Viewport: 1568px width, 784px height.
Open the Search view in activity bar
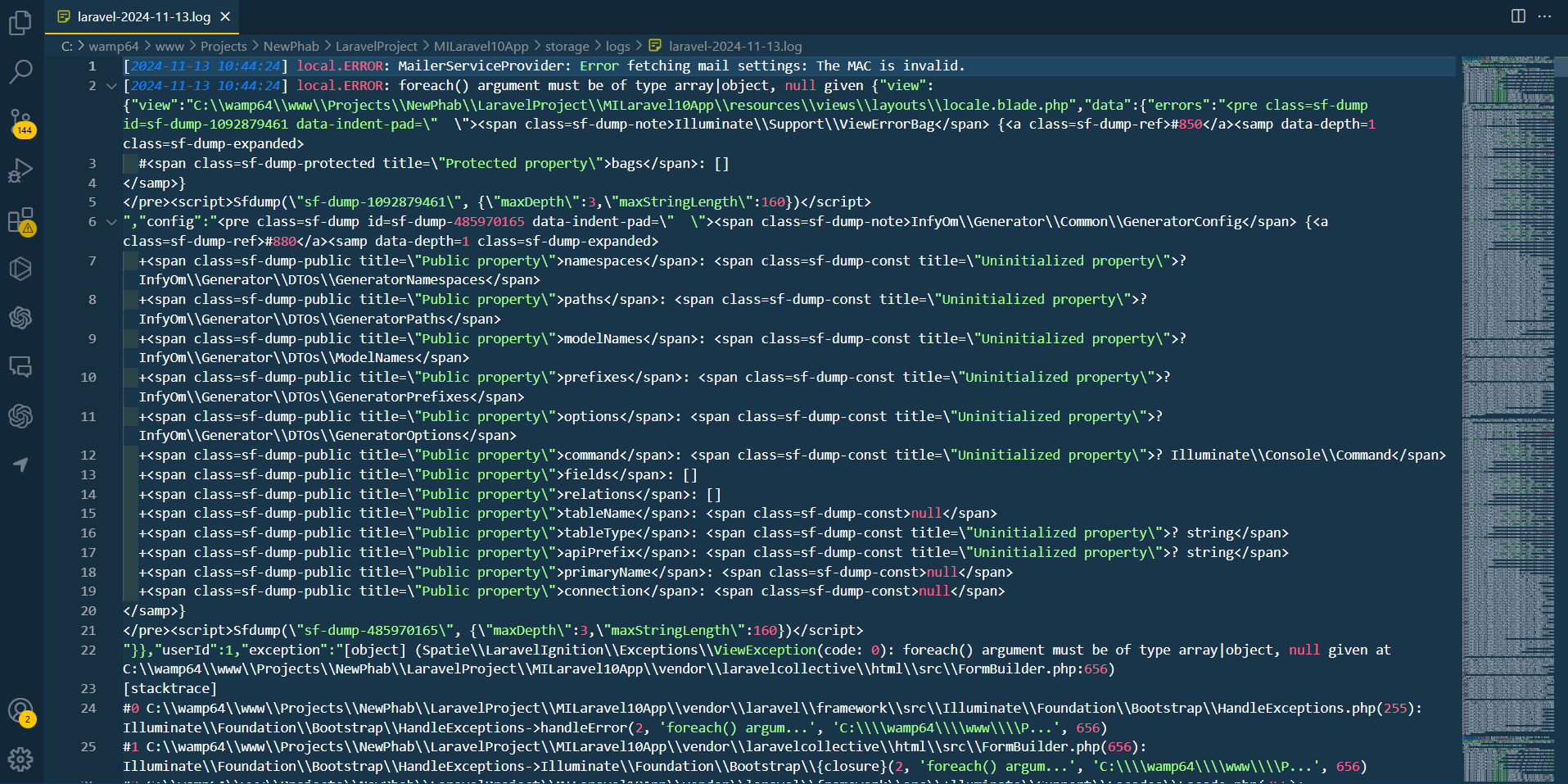(x=20, y=71)
